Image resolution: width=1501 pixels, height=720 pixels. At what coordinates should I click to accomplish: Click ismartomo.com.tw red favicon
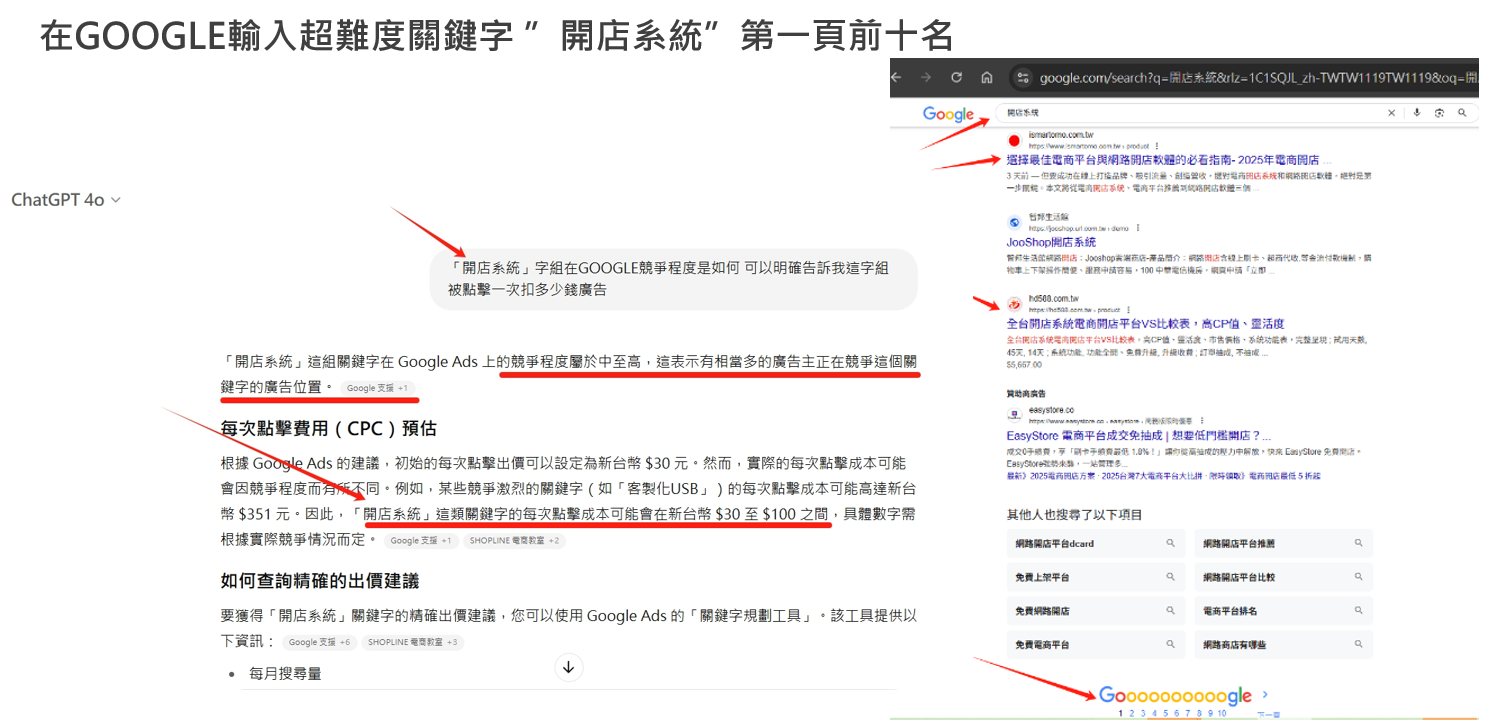(1013, 140)
